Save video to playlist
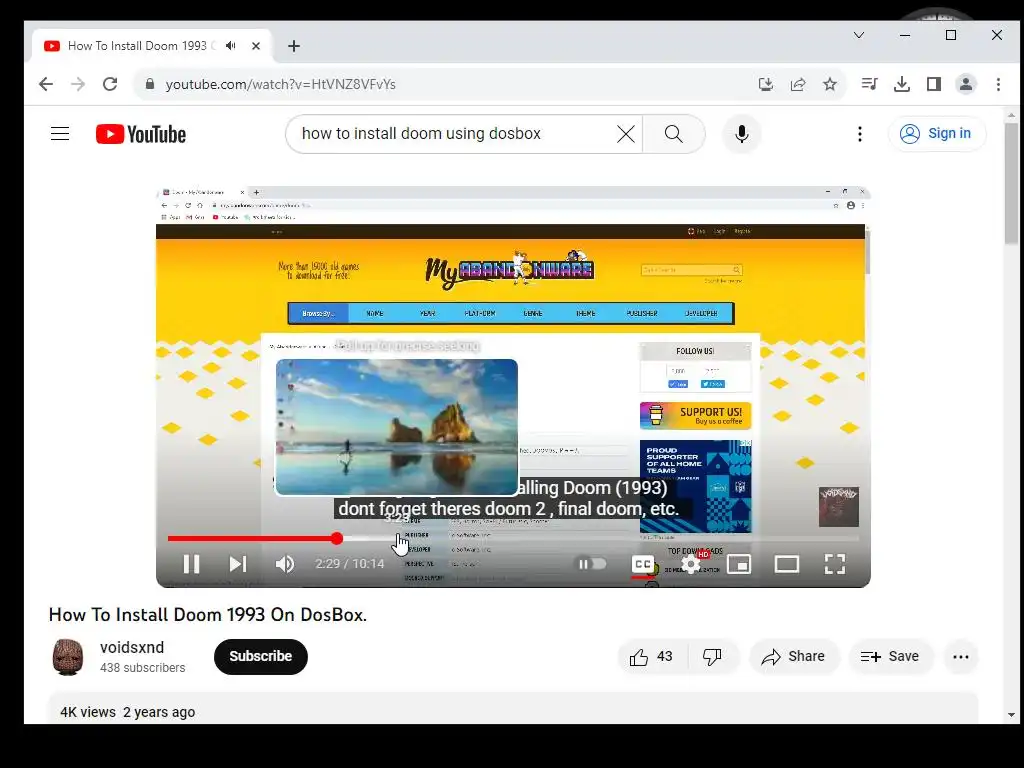 click(890, 657)
